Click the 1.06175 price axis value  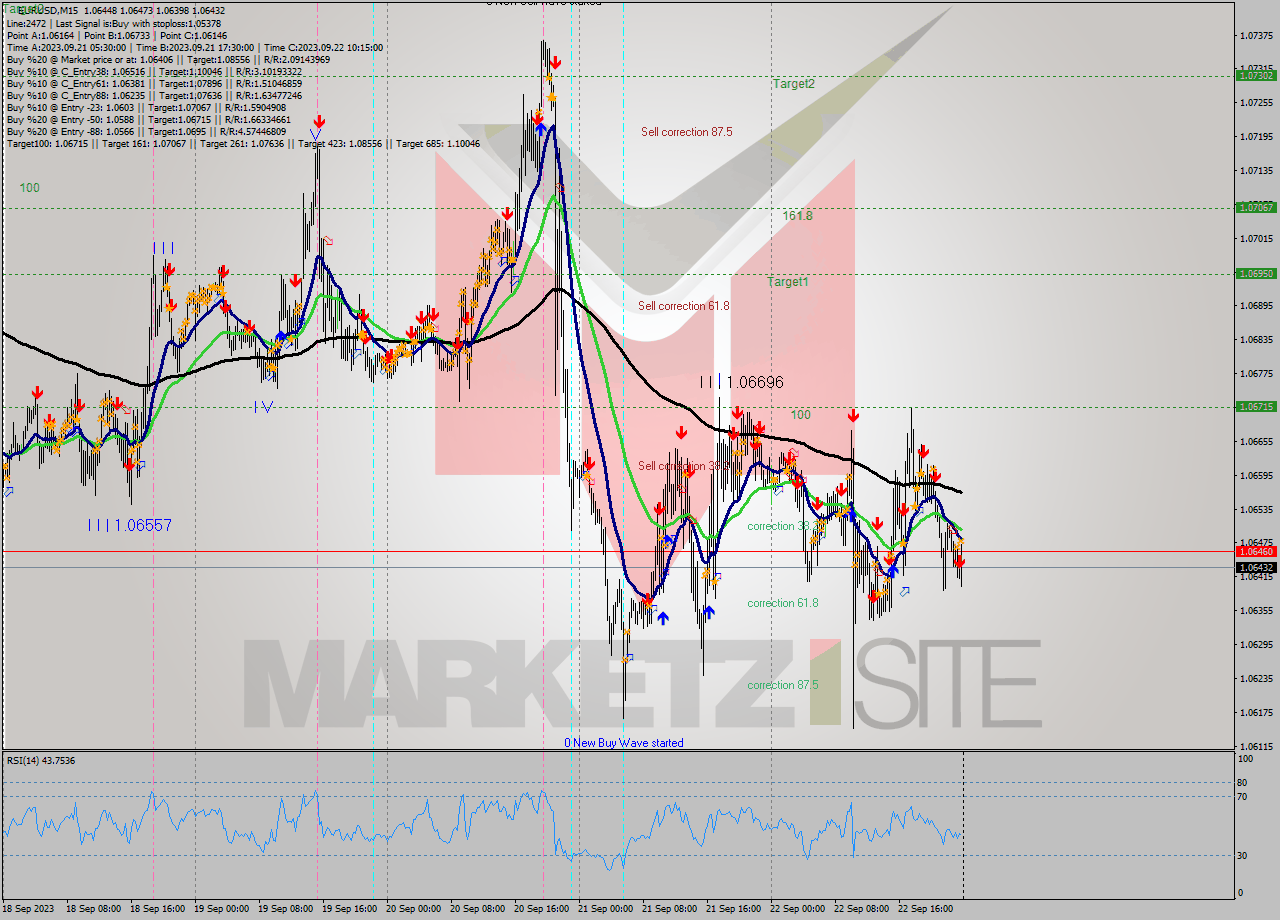point(1255,712)
